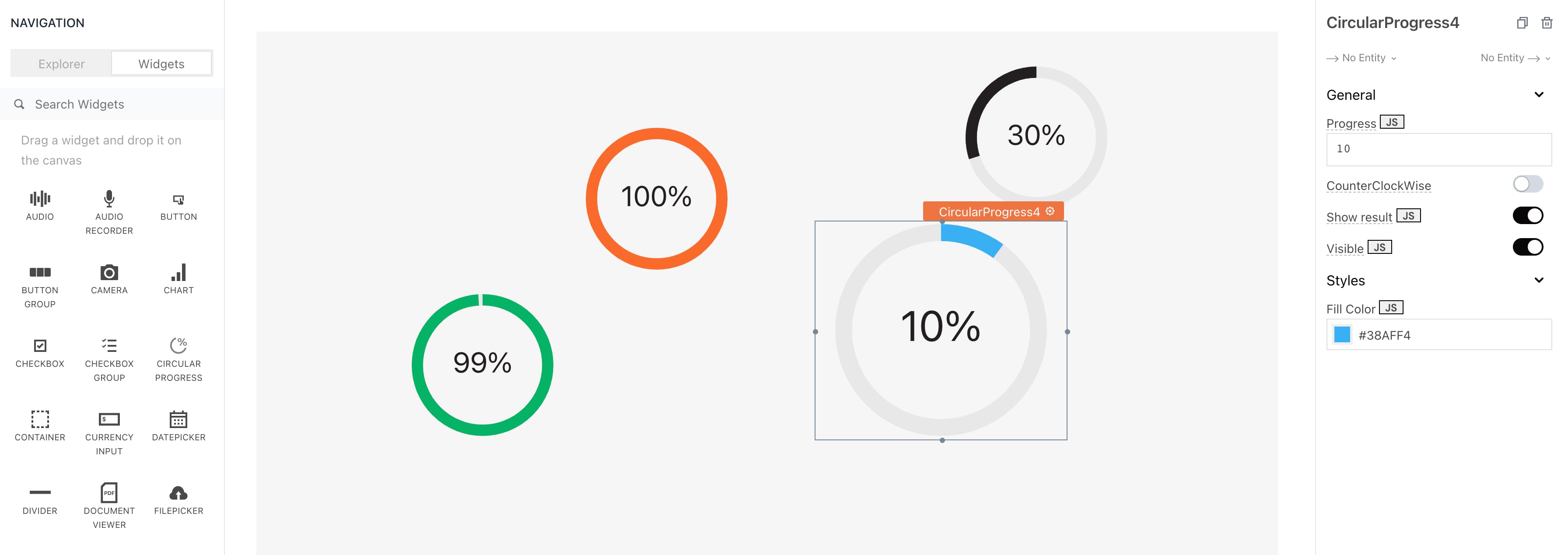Pick the Camera widget icon
This screenshot has width=1568, height=555.
(109, 272)
